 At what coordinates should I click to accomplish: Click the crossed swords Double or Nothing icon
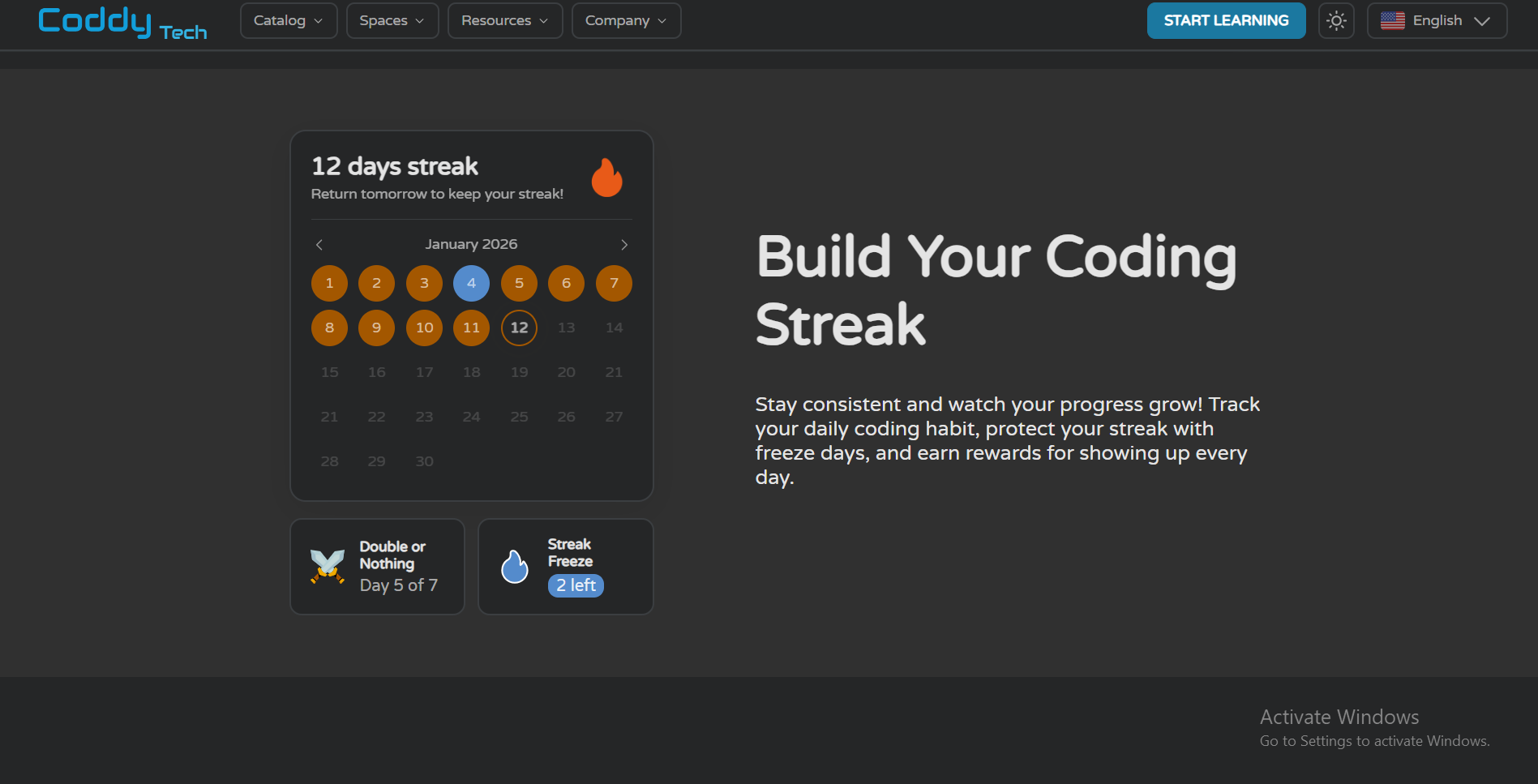pos(328,566)
